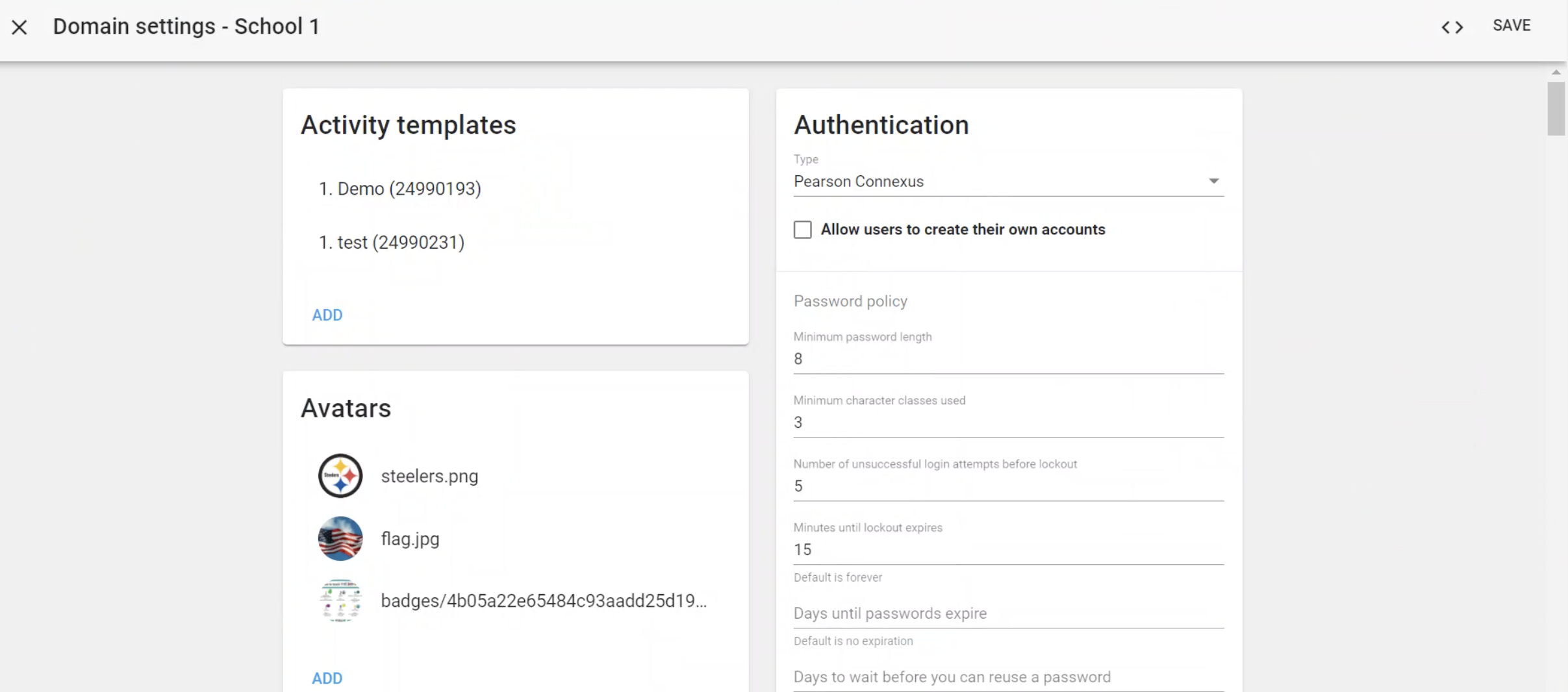Click the Authentication Type dropdown arrow

(x=1213, y=181)
